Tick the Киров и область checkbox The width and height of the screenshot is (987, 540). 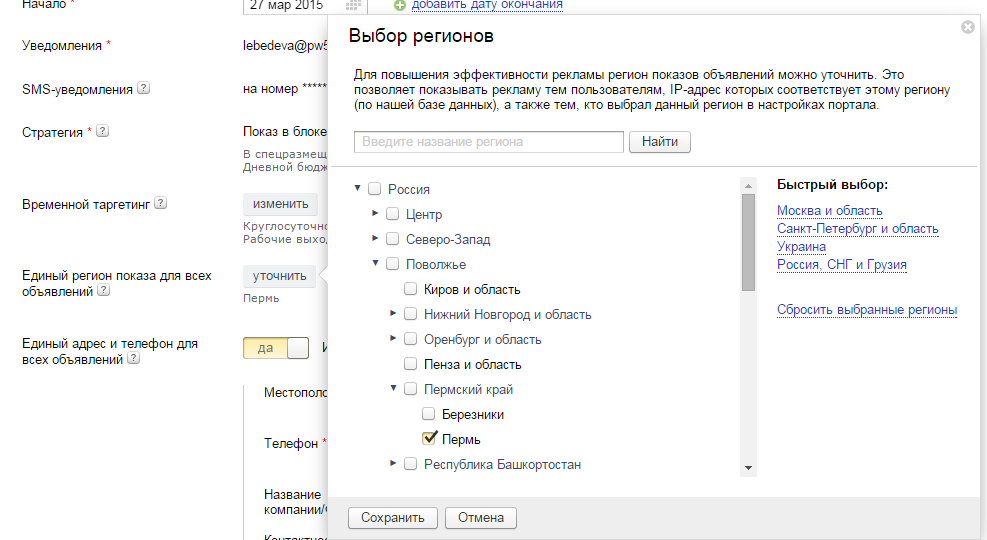(411, 289)
